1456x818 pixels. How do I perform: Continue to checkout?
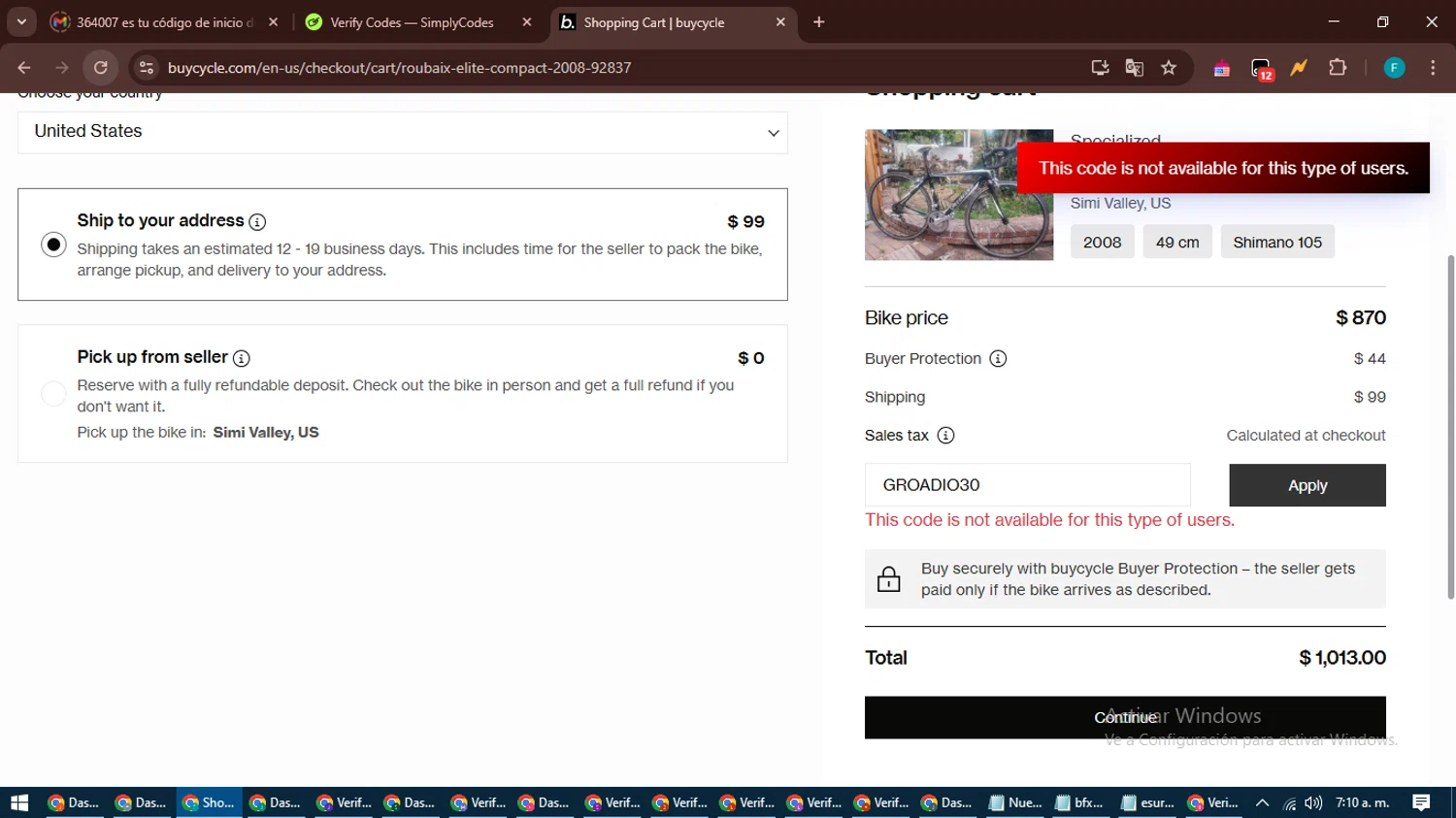tap(1125, 717)
